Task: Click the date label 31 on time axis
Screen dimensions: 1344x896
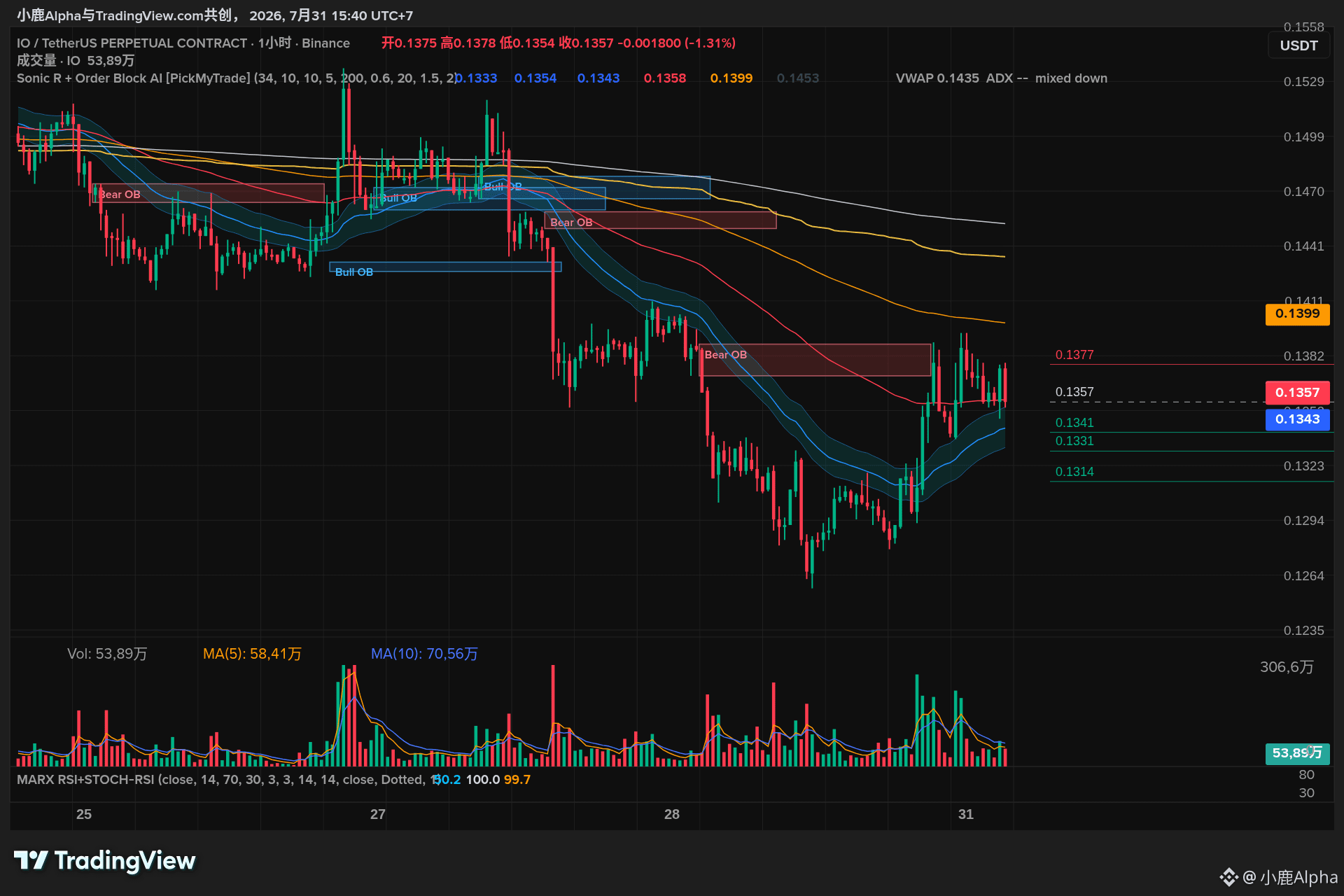Action: (966, 814)
